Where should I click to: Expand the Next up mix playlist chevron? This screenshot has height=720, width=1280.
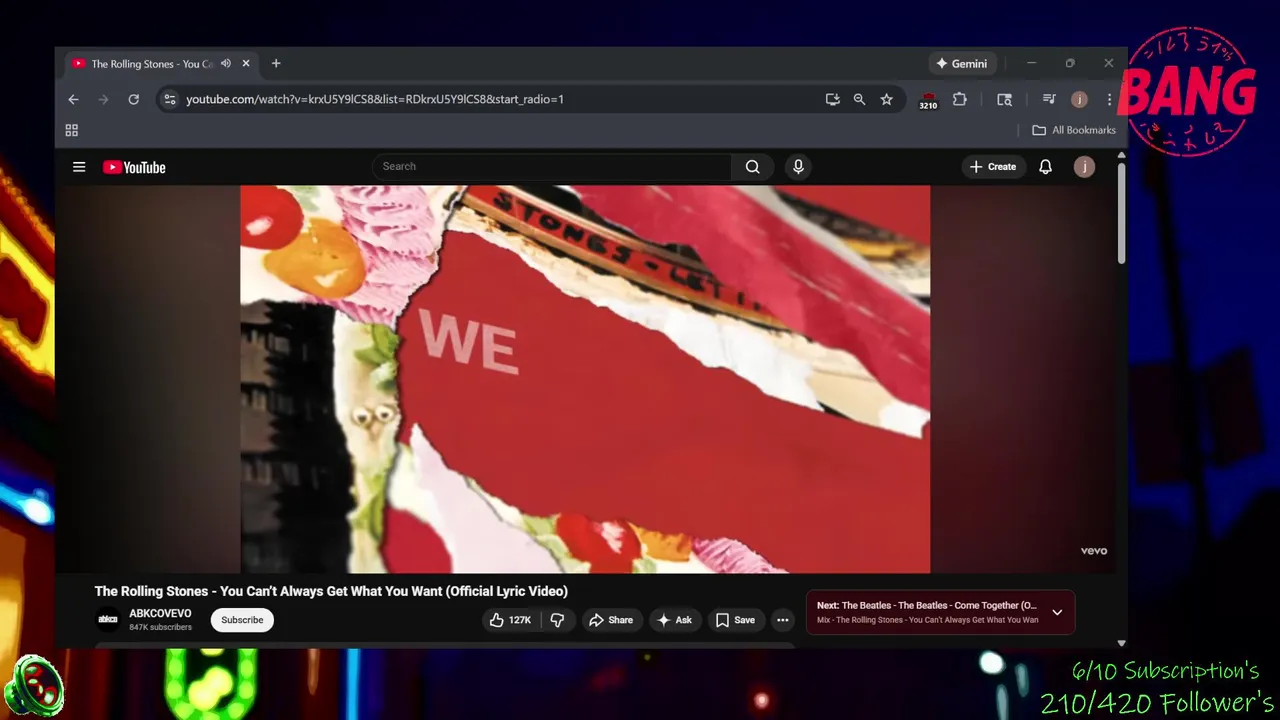point(1057,612)
